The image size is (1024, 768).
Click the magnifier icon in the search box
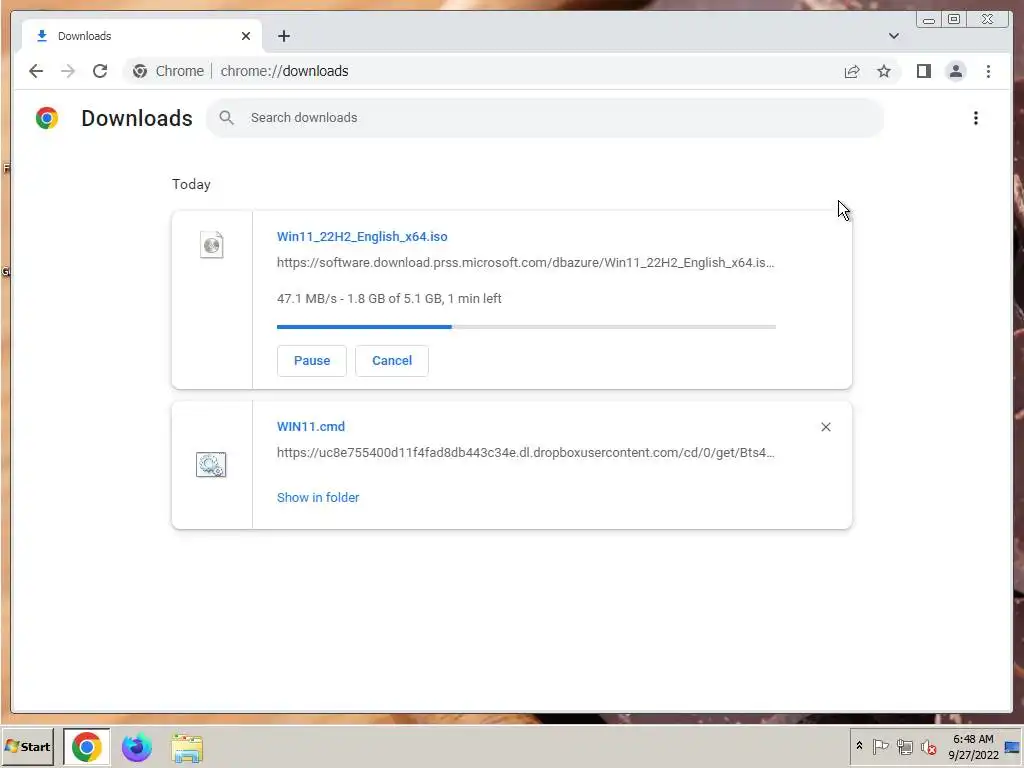pyautogui.click(x=227, y=118)
